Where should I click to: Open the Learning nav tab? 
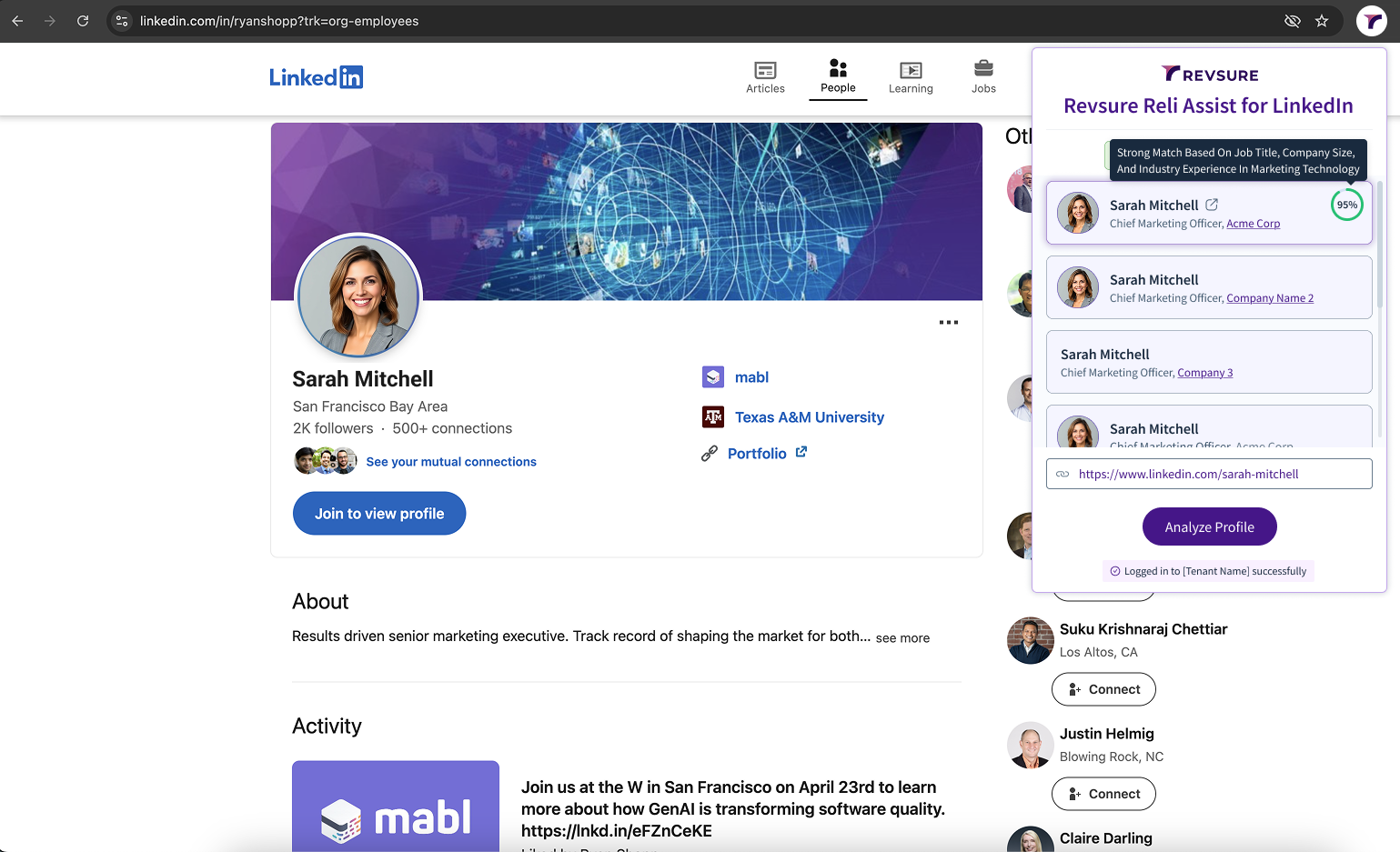[x=911, y=78]
